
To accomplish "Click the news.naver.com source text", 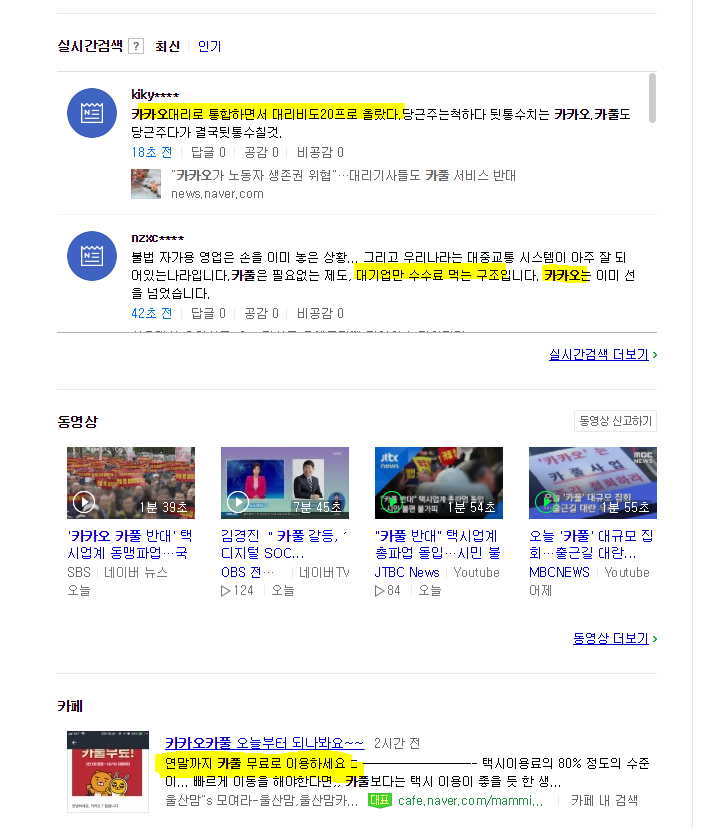I will click(x=217, y=194).
